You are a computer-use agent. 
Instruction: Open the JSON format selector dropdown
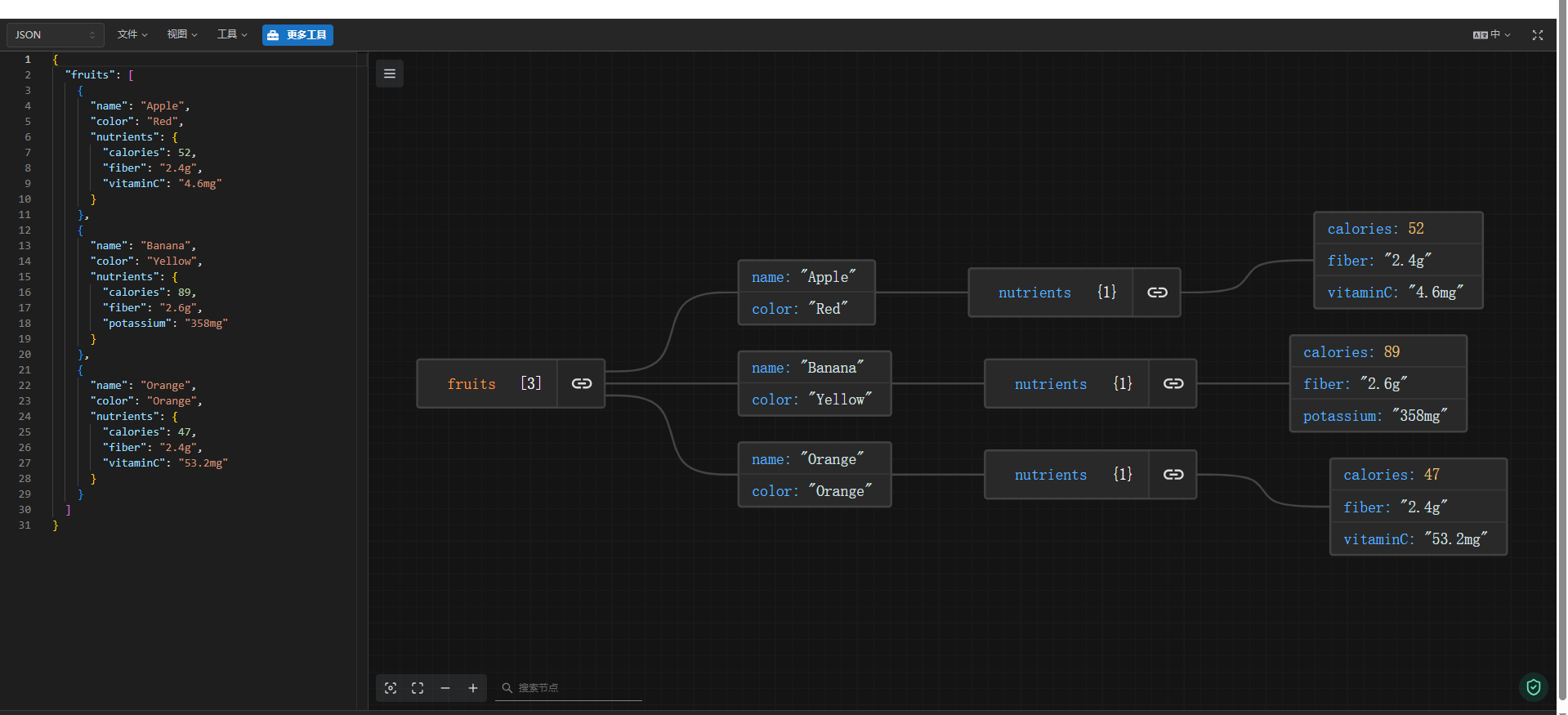click(55, 35)
